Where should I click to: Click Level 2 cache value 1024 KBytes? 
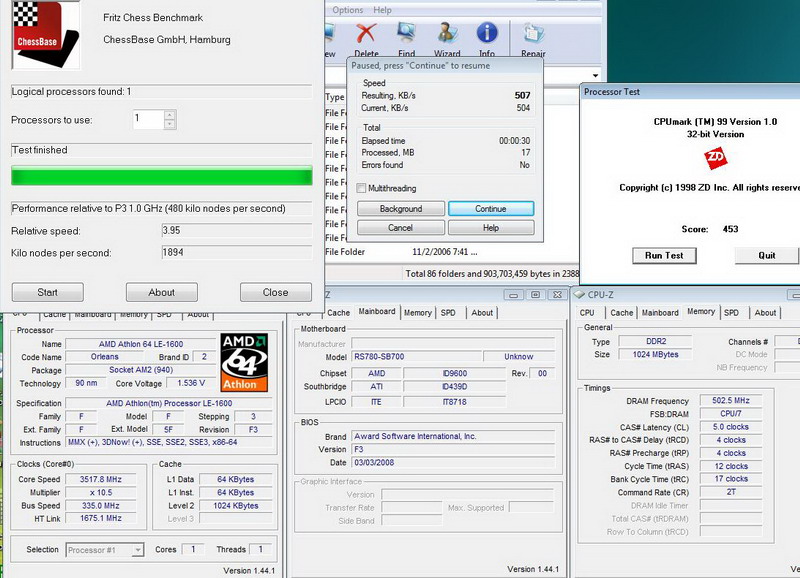[236, 506]
